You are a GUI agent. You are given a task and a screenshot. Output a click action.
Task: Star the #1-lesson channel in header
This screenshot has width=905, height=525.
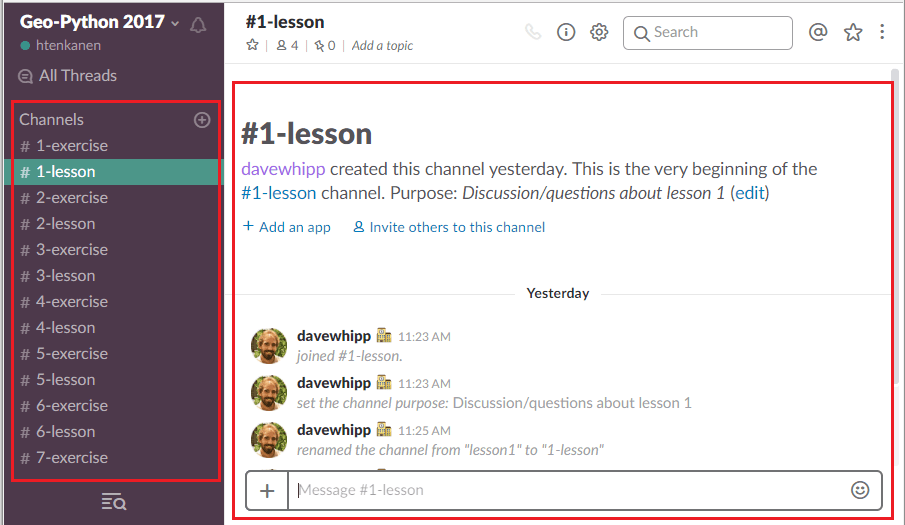point(252,45)
